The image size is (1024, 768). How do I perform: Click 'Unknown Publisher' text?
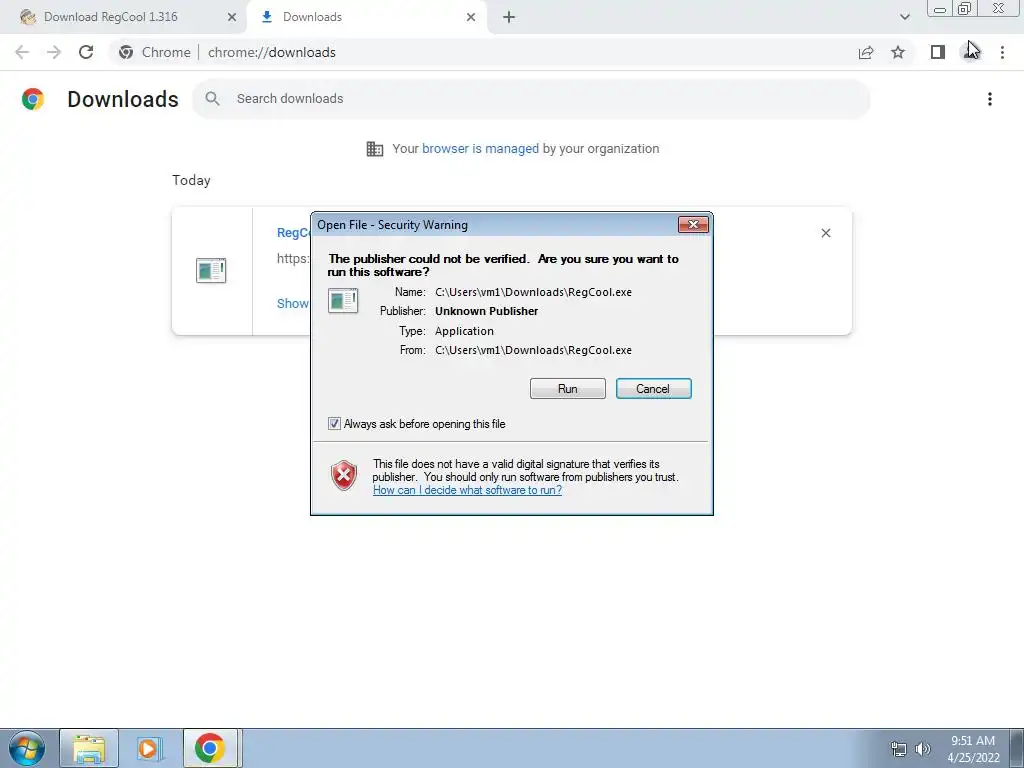(487, 312)
